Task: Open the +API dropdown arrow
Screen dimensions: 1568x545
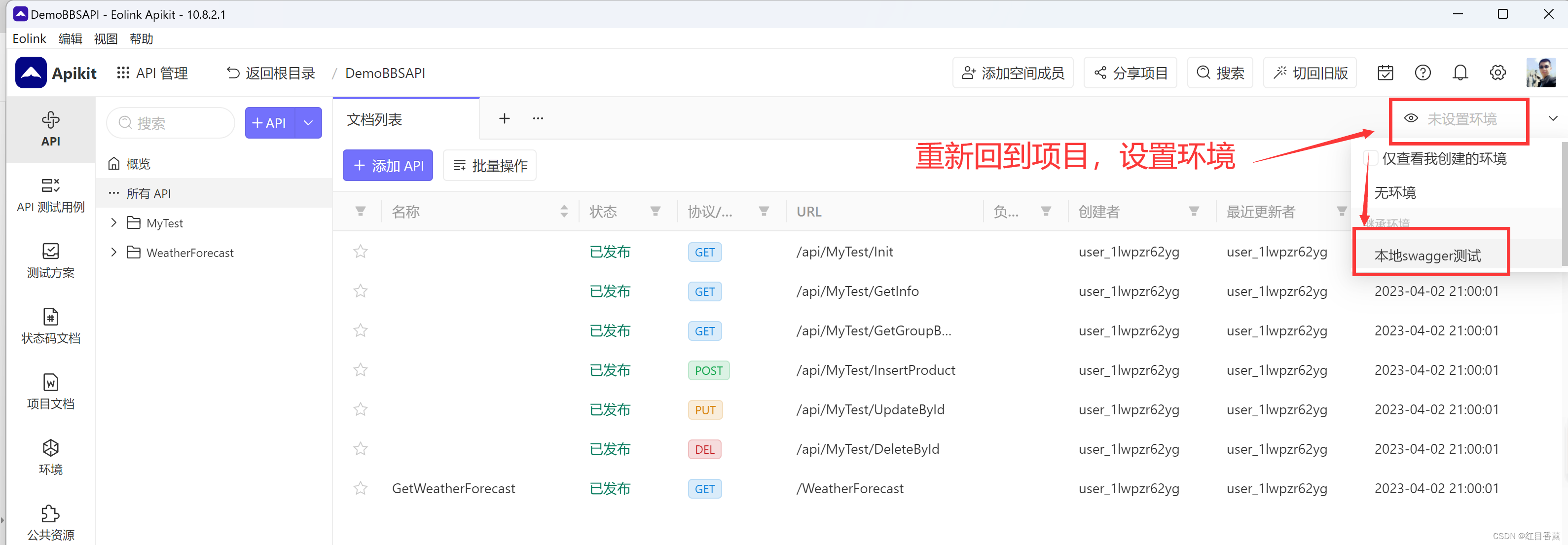Action: point(308,122)
